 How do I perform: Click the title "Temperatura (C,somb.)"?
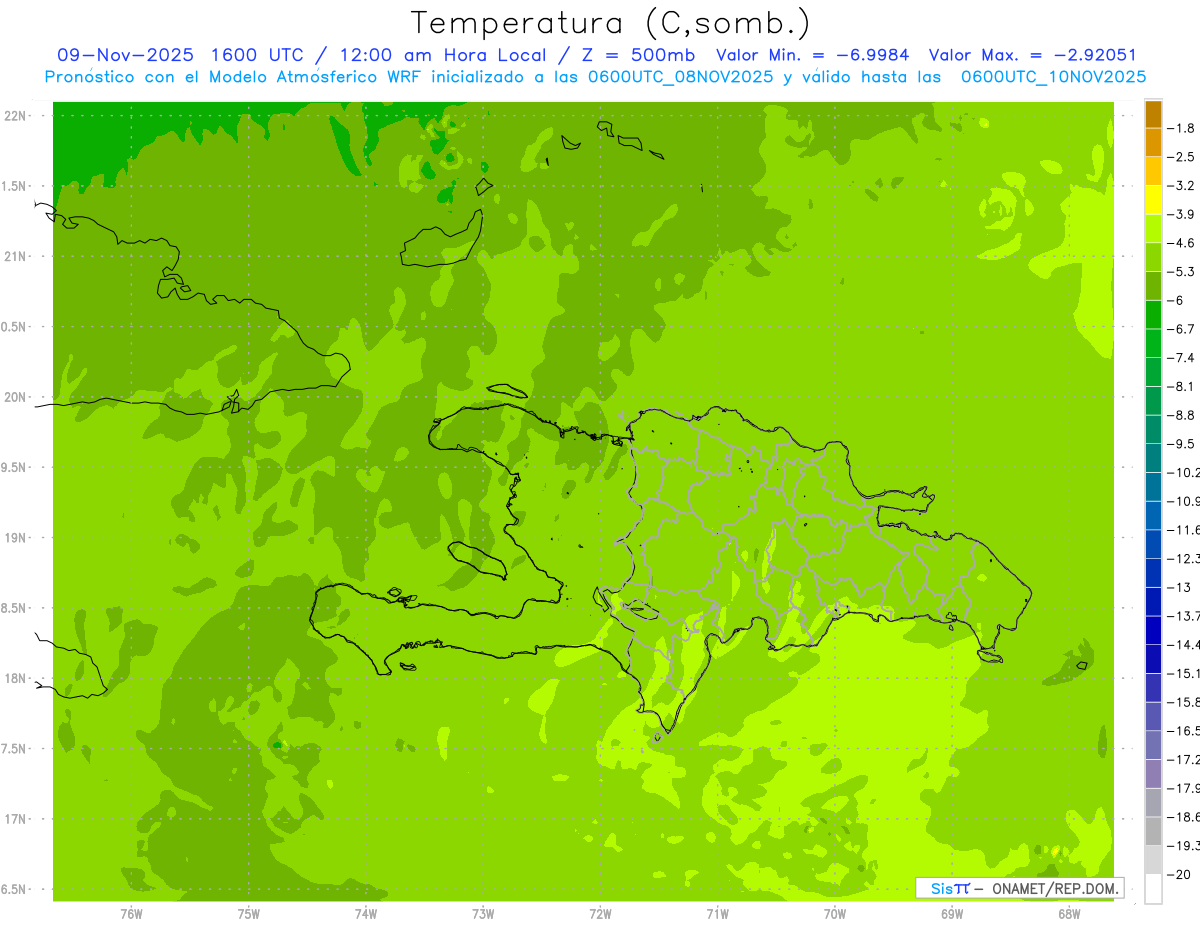[x=611, y=23]
